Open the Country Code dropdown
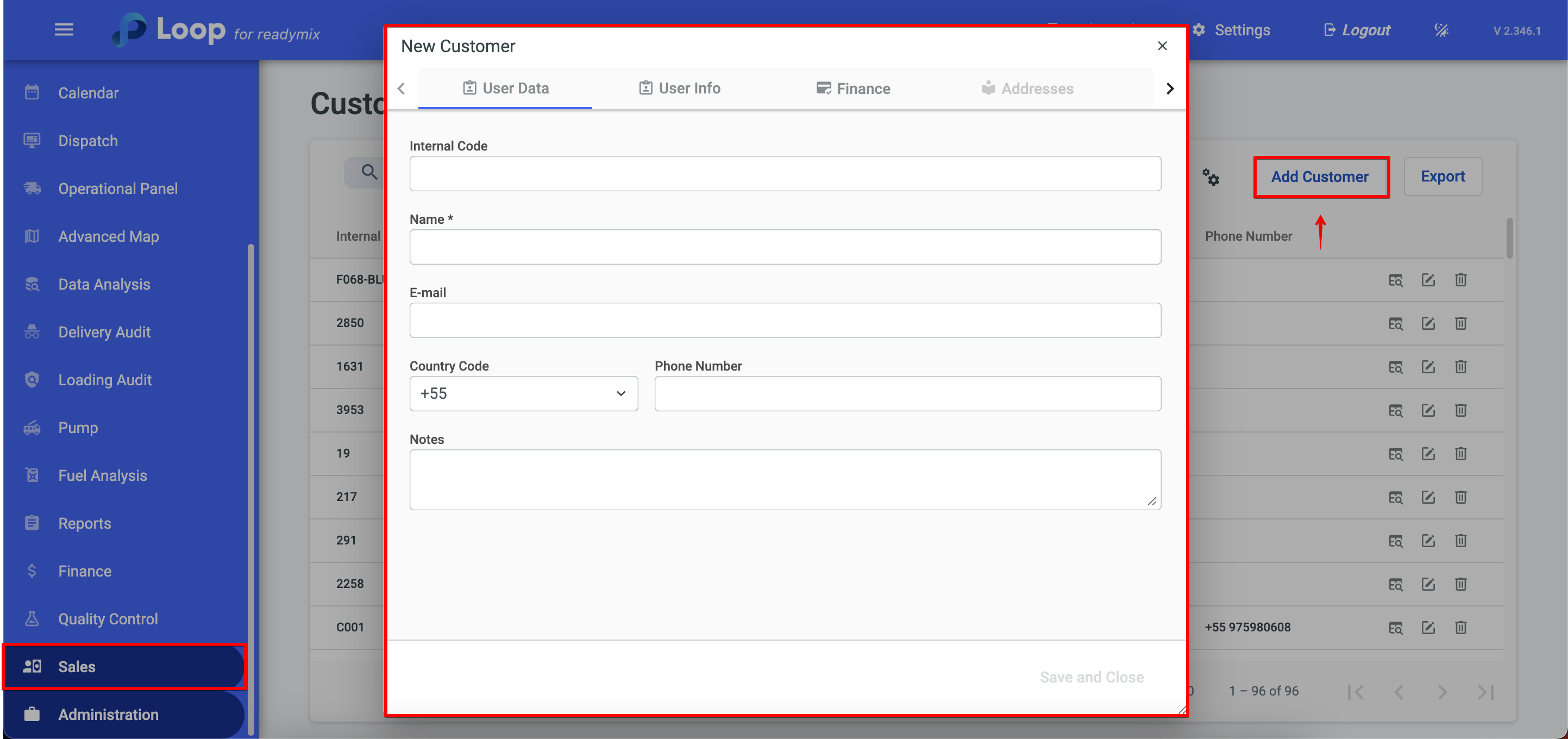Viewport: 1568px width, 739px height. [x=523, y=393]
